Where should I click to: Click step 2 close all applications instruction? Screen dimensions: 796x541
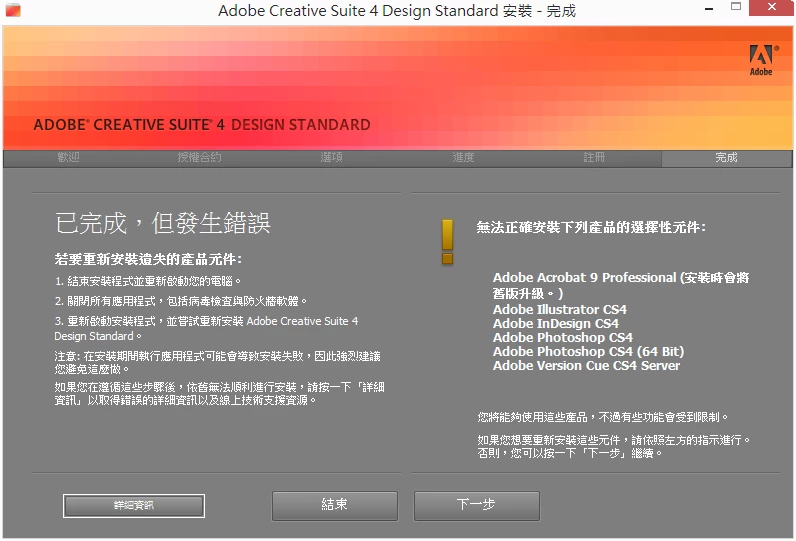coord(181,301)
